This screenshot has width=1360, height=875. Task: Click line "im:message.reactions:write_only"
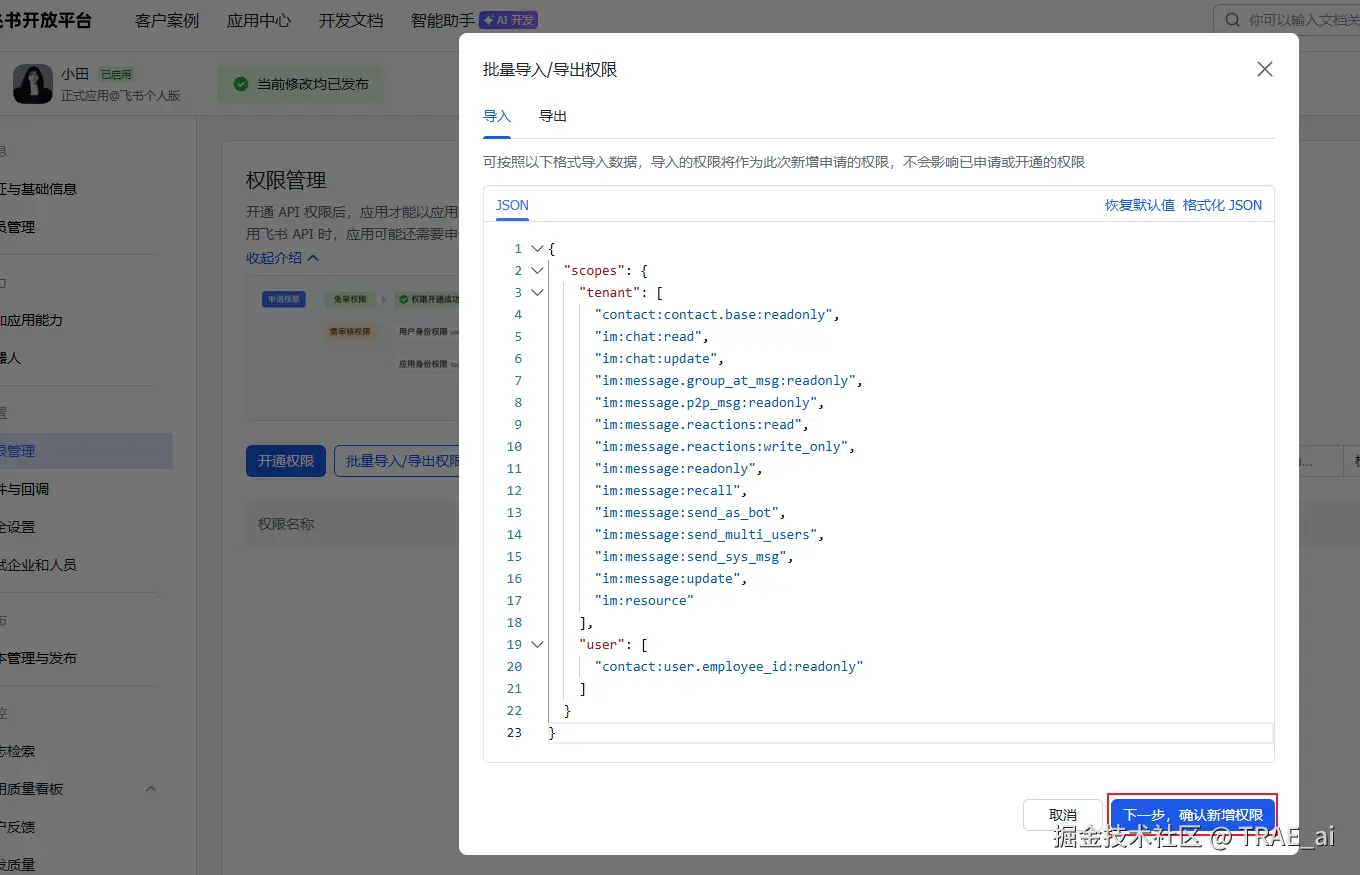pyautogui.click(x=720, y=447)
